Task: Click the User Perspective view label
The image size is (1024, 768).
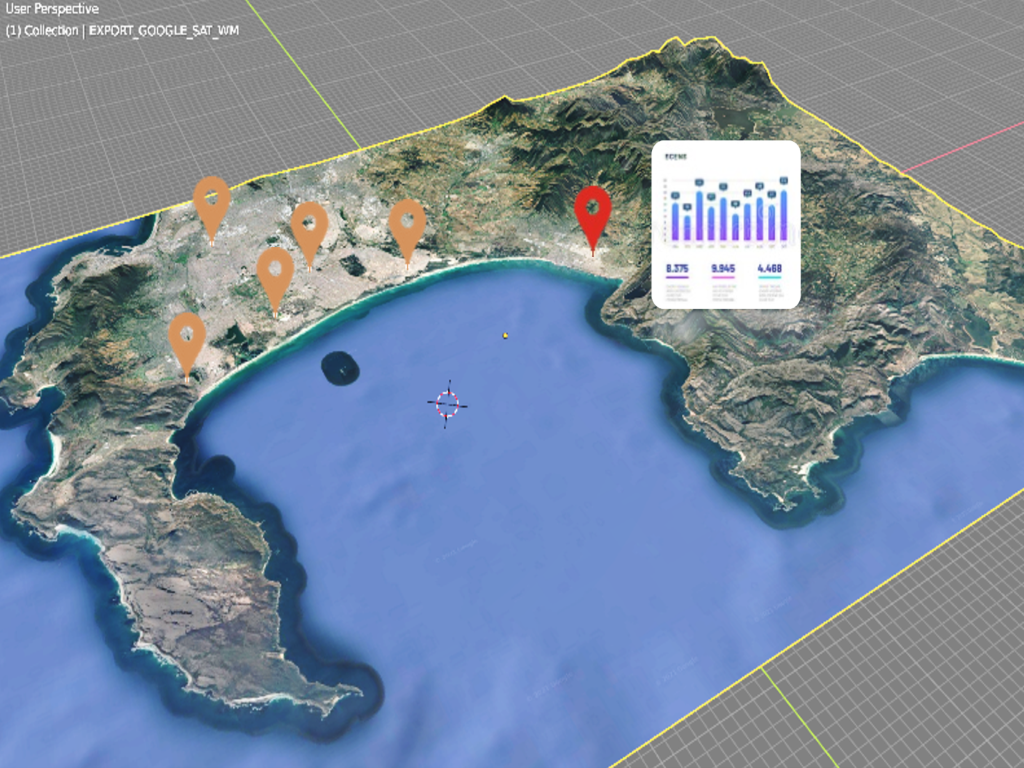Action: click(52, 10)
